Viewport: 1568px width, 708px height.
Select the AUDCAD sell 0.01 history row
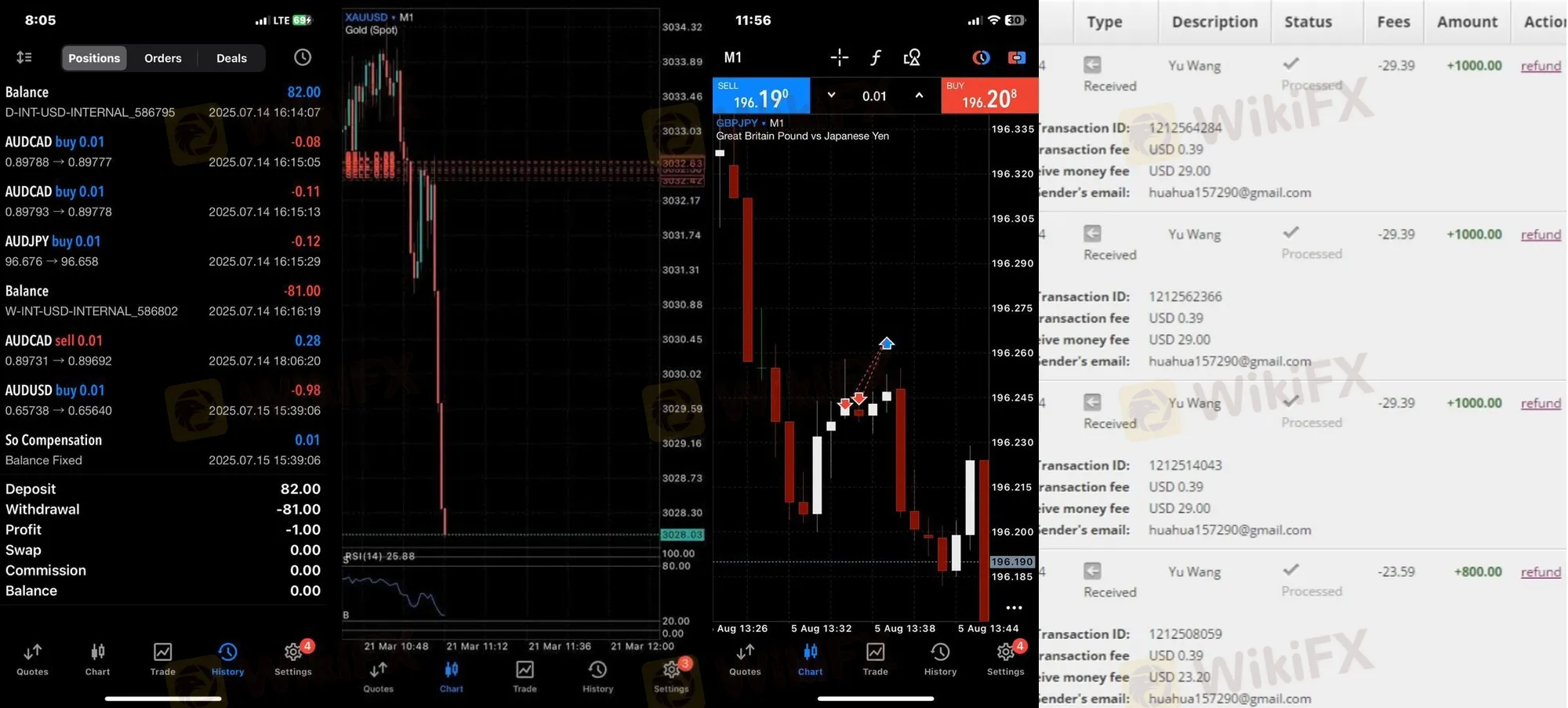pos(162,350)
